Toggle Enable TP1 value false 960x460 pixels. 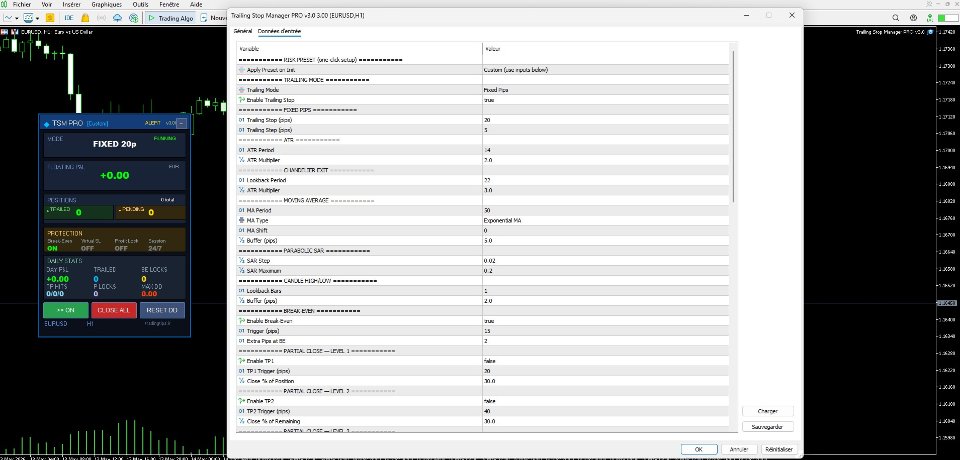(x=606, y=361)
